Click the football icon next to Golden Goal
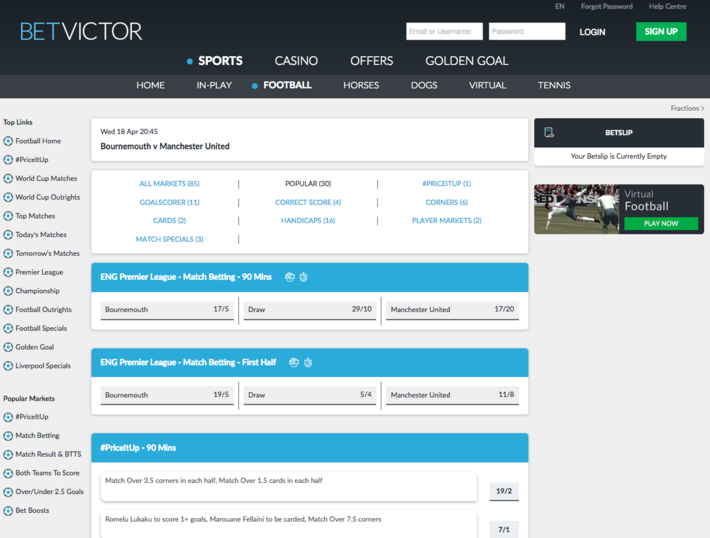Image resolution: width=710 pixels, height=538 pixels. coord(8,347)
